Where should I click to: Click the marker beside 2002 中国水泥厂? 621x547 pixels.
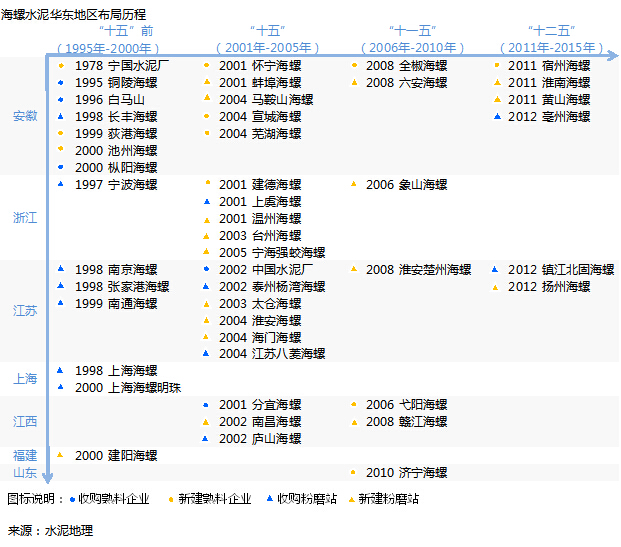point(206,269)
